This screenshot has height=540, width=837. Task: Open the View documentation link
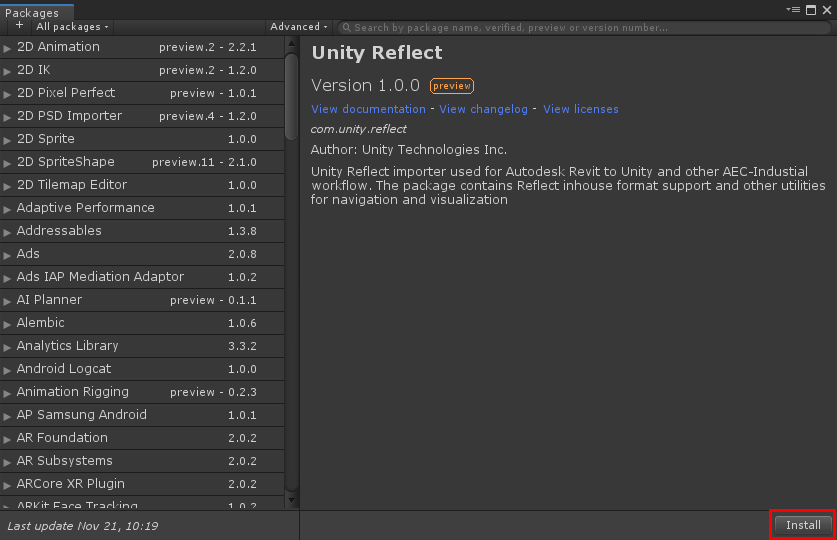pos(368,109)
